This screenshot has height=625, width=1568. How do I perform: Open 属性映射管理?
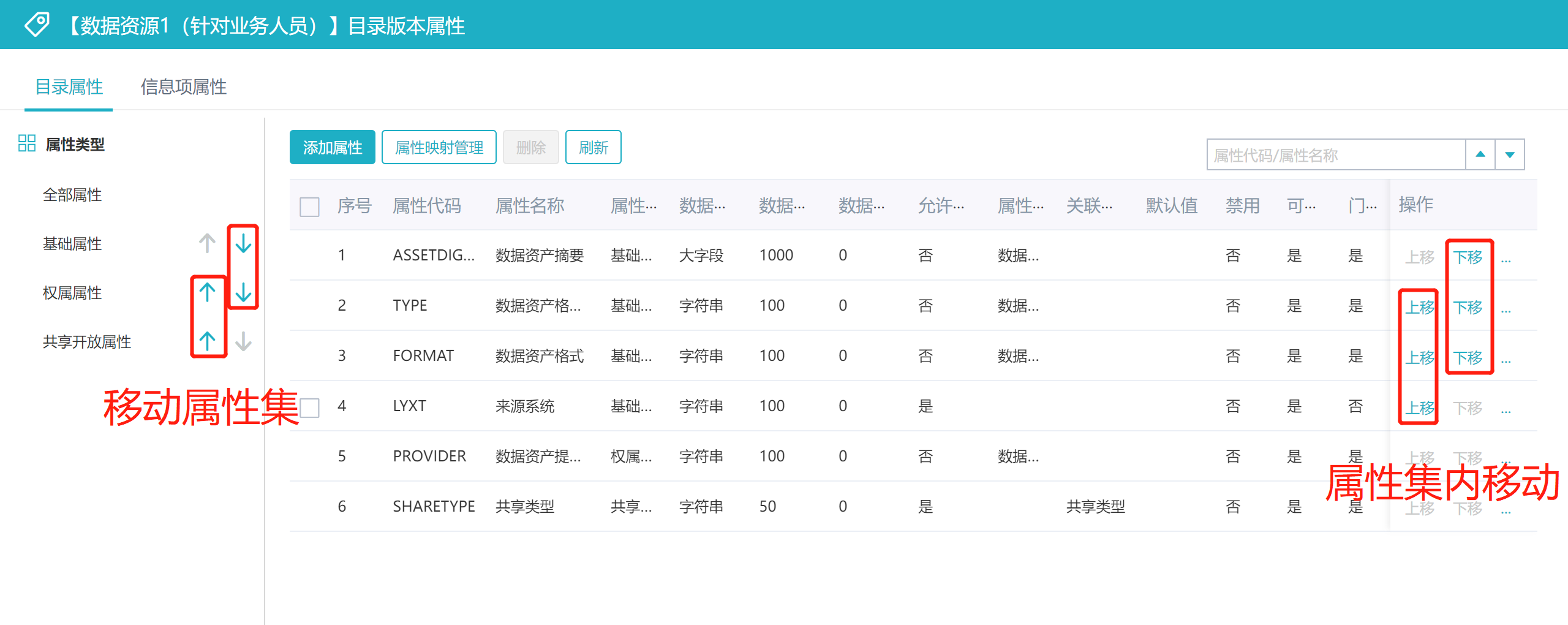439,147
